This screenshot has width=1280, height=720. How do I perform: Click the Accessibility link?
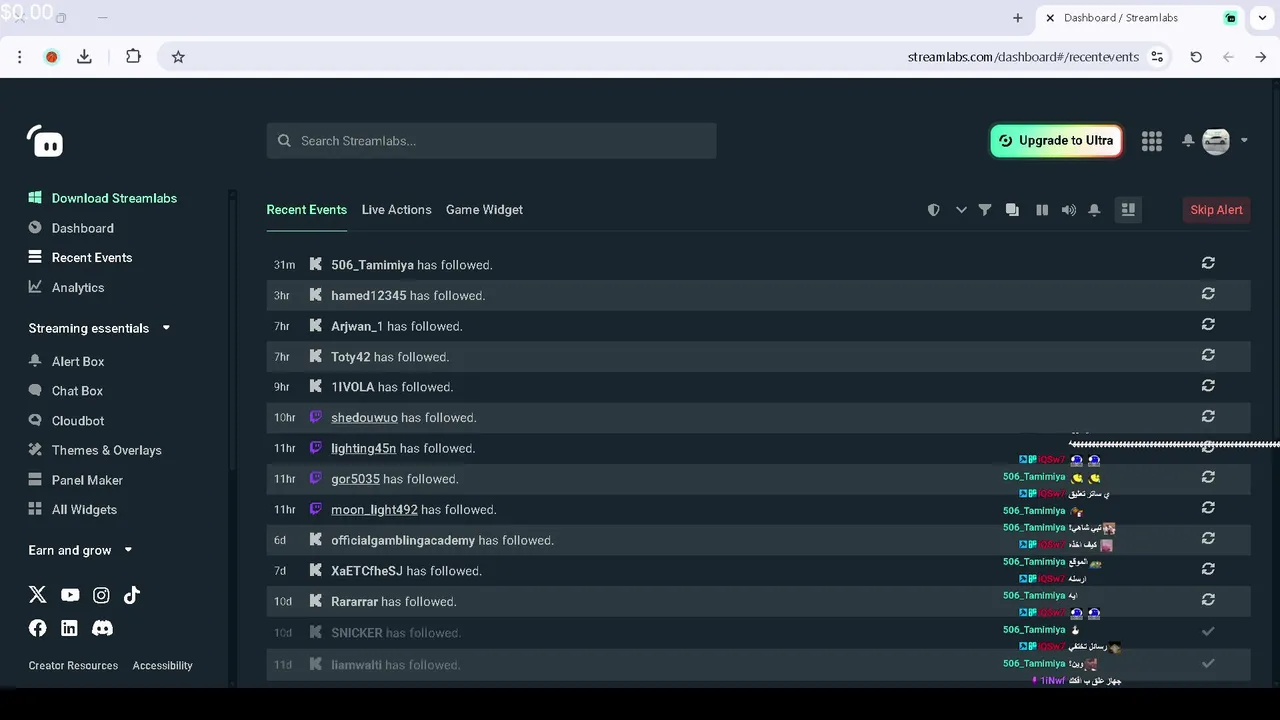click(162, 666)
